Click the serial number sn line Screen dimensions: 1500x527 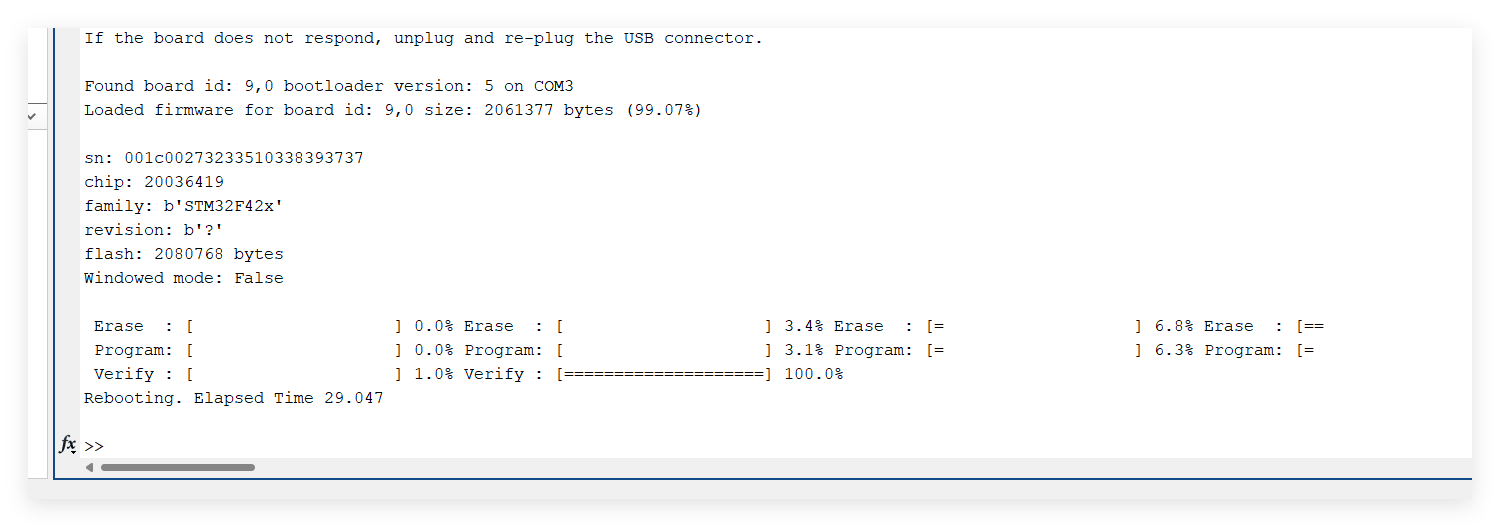pos(223,158)
